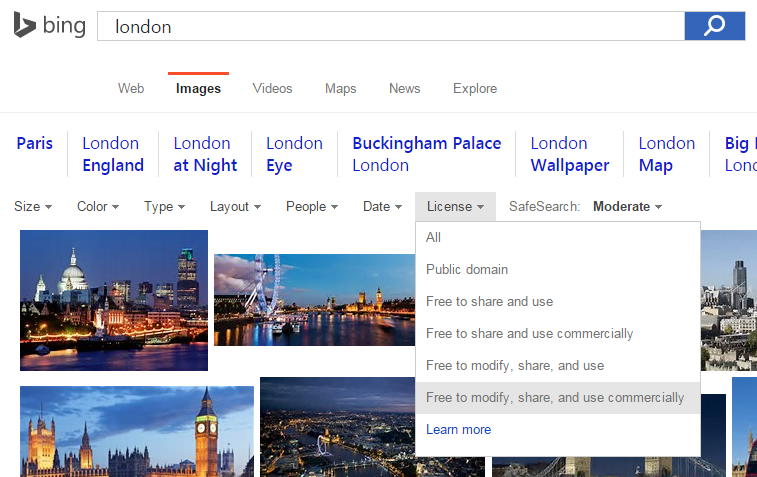Choose All in License menu
757x477 pixels.
558,238
